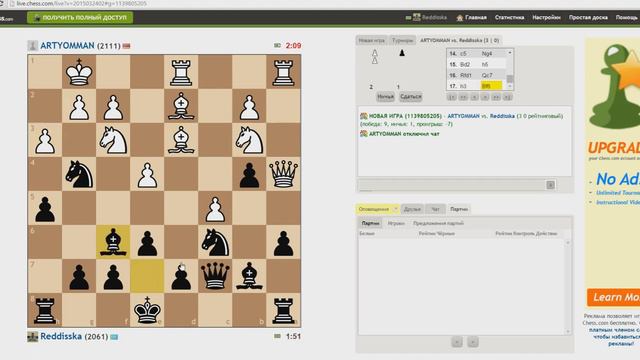
Task: Switch to the lower Партии main tab
Action: [x=459, y=209]
